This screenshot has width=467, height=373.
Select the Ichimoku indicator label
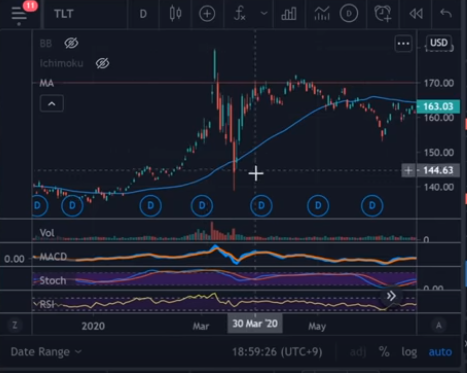61,63
